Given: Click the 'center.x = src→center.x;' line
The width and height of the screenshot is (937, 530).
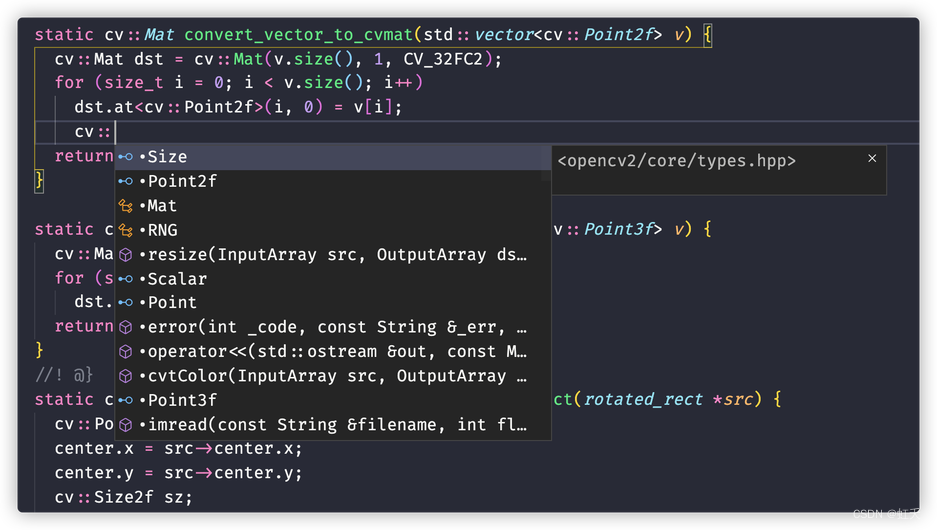Looking at the screenshot, I should click(x=179, y=448).
